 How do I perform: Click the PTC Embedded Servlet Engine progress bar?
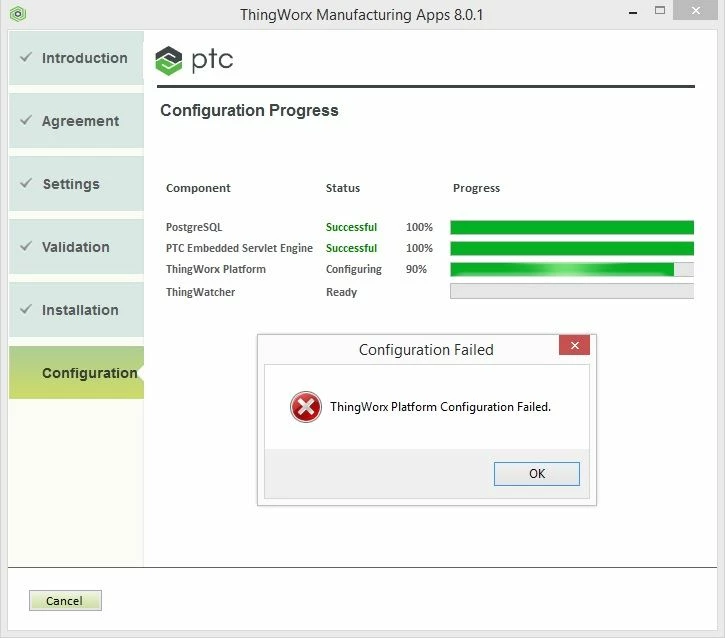coord(572,248)
